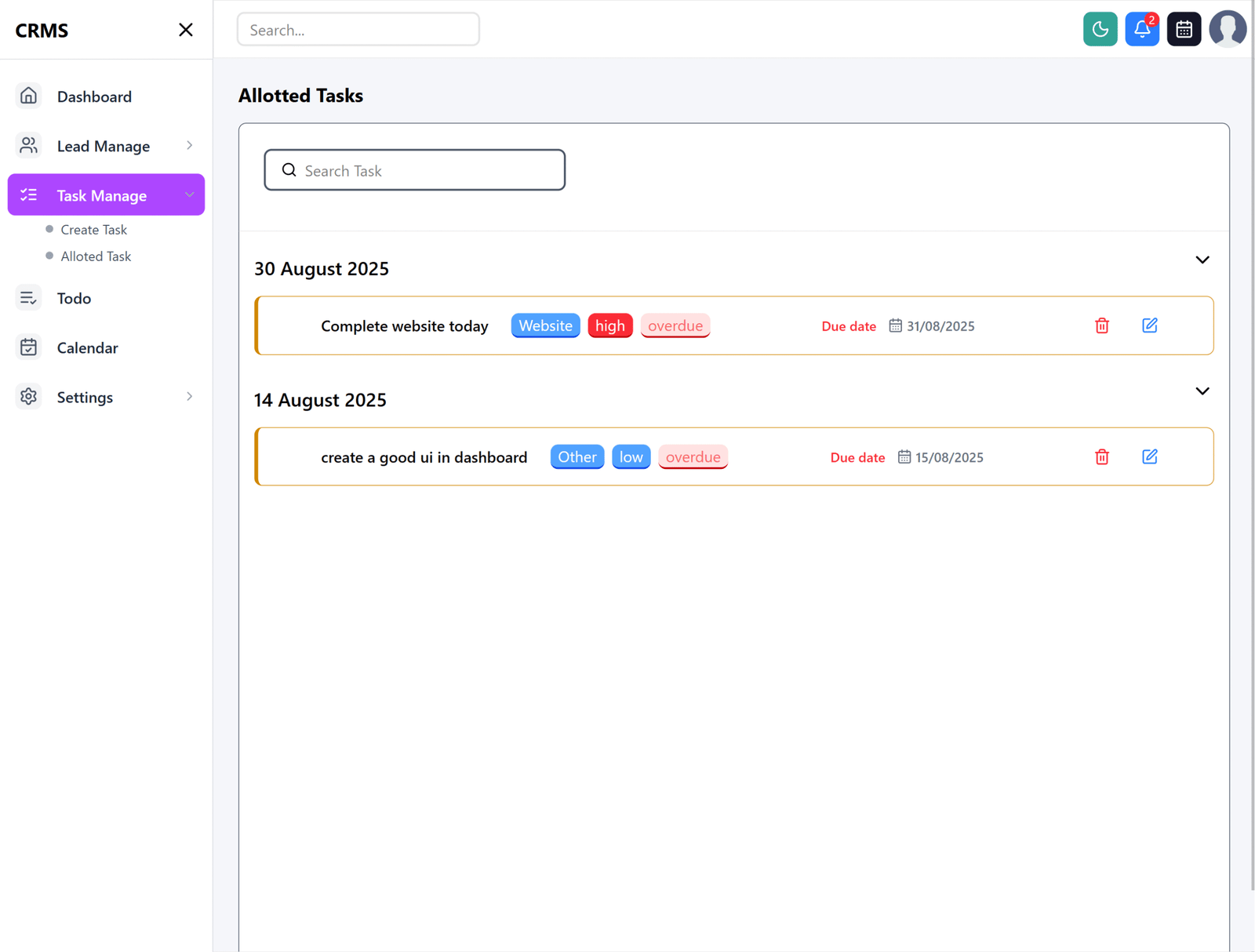This screenshot has height=952, width=1255.
Task: Click the Search Task input field
Action: 414,169
